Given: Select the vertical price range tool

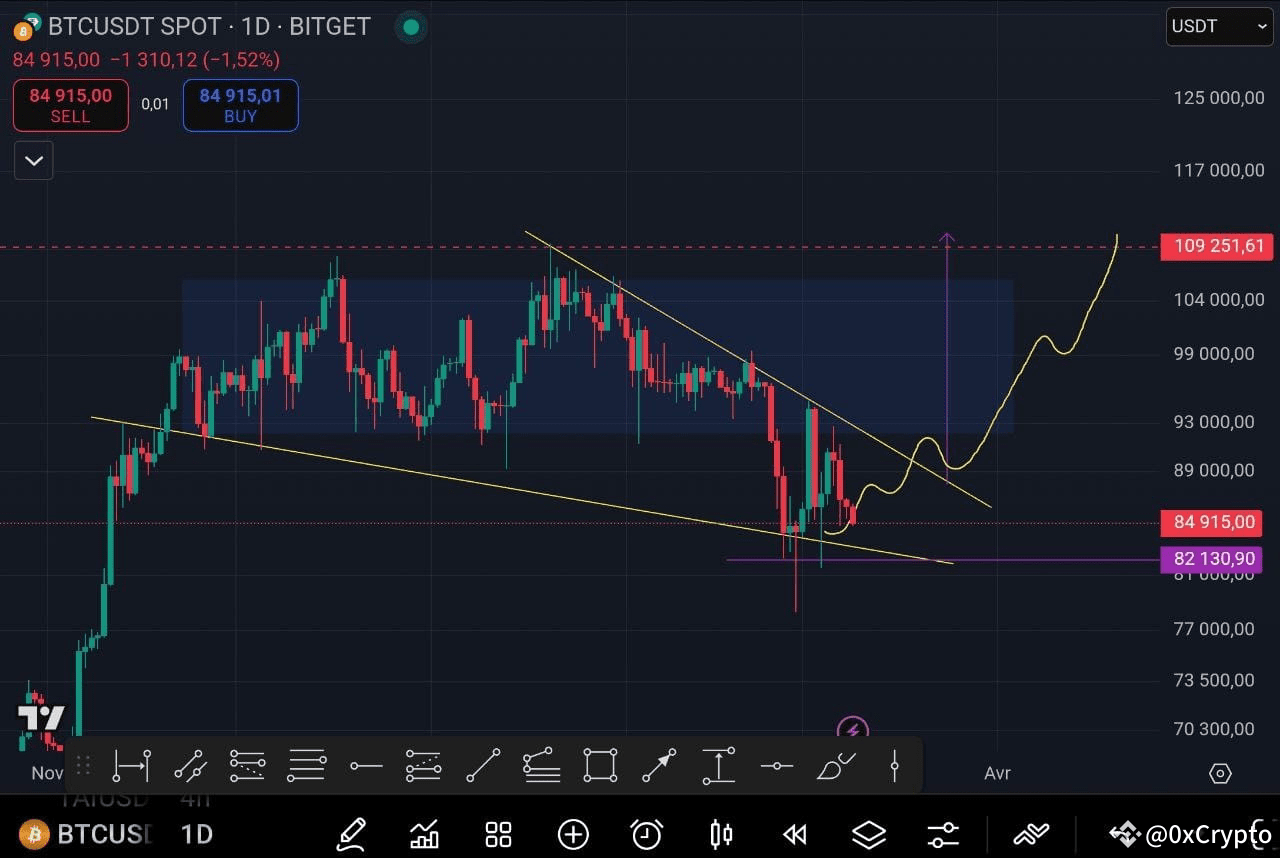Looking at the screenshot, I should tap(718, 766).
